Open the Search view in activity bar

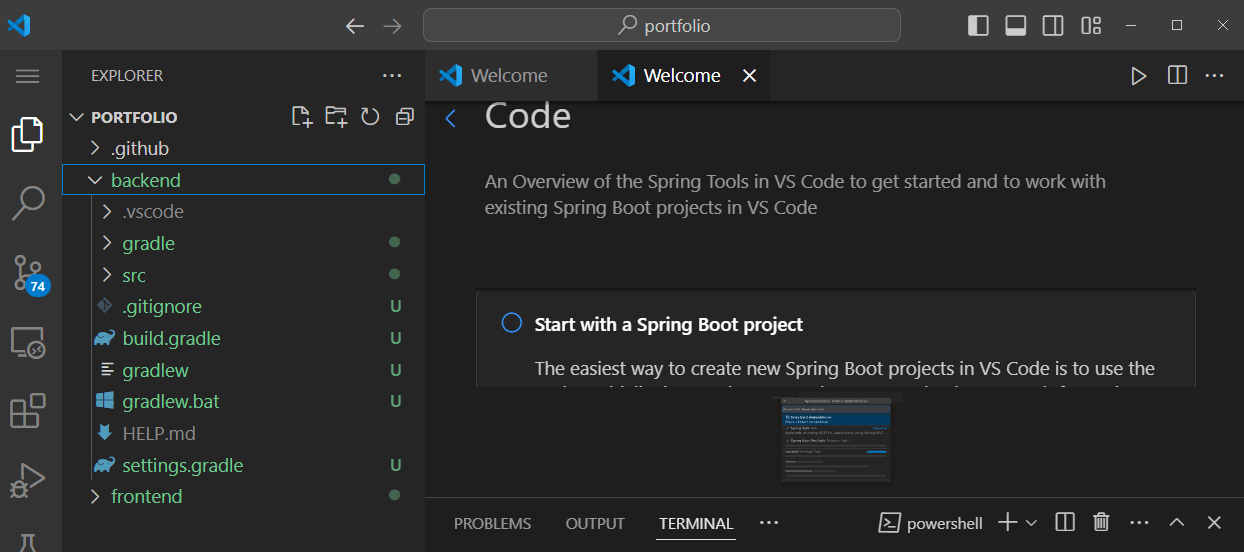(x=28, y=203)
